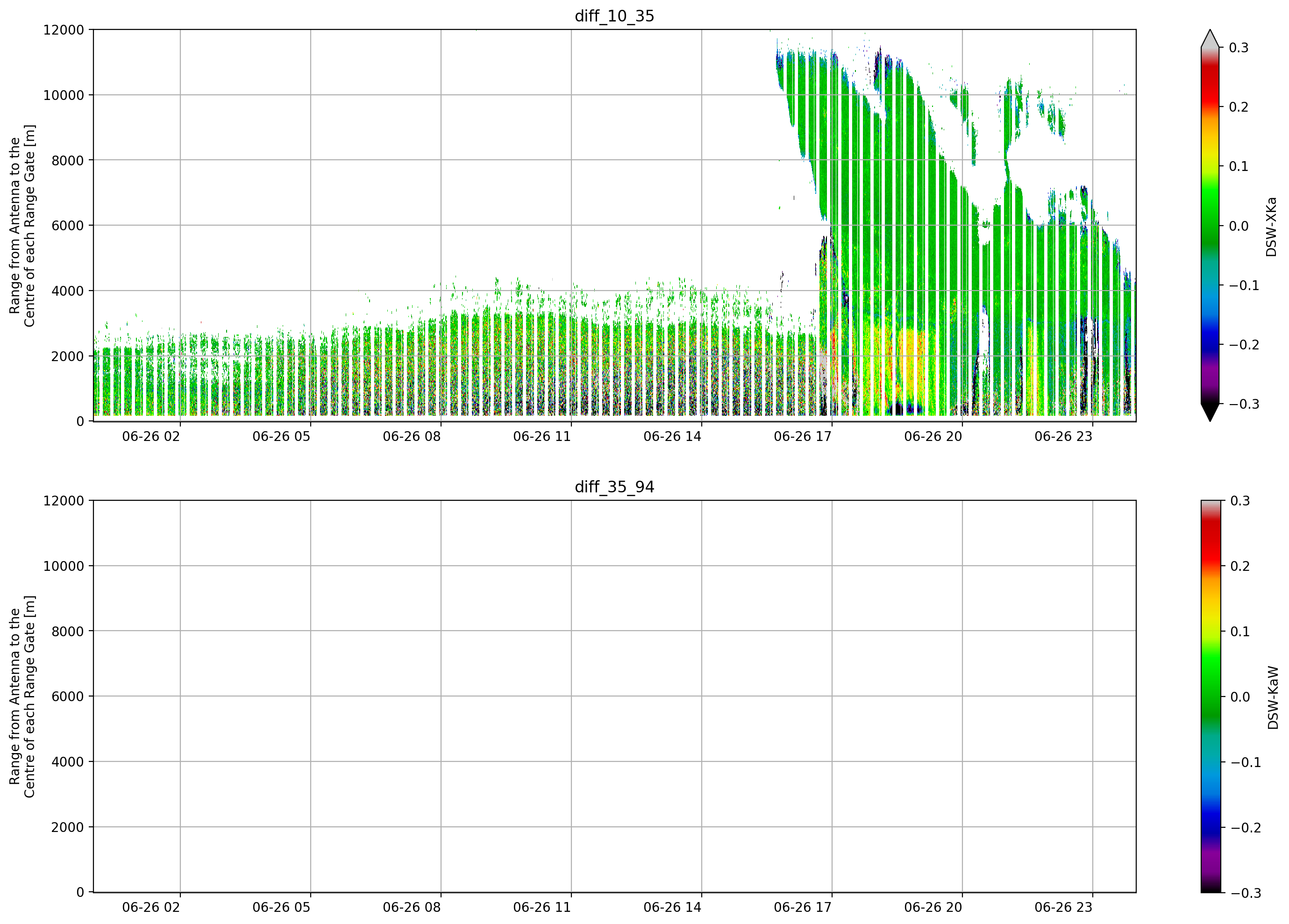Click the 06-26 17 tick label on the top plot

point(803,436)
